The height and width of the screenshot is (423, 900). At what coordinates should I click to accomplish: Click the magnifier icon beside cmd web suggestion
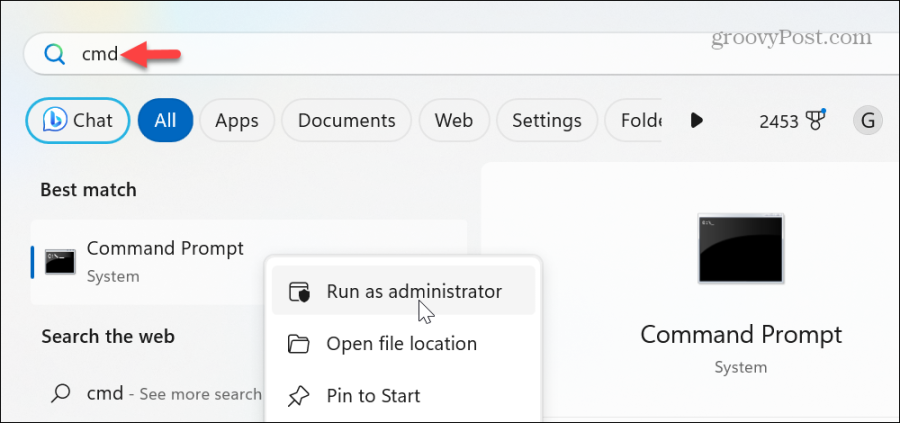pos(61,393)
